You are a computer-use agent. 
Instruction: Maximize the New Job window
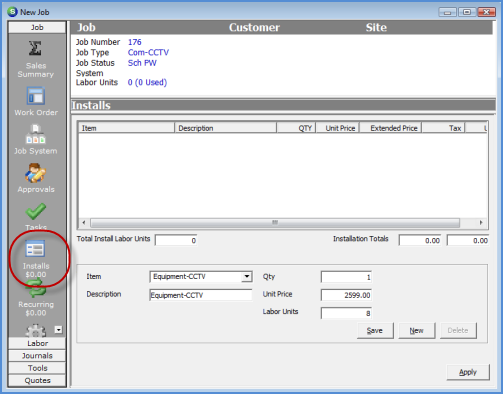tap(467, 12)
